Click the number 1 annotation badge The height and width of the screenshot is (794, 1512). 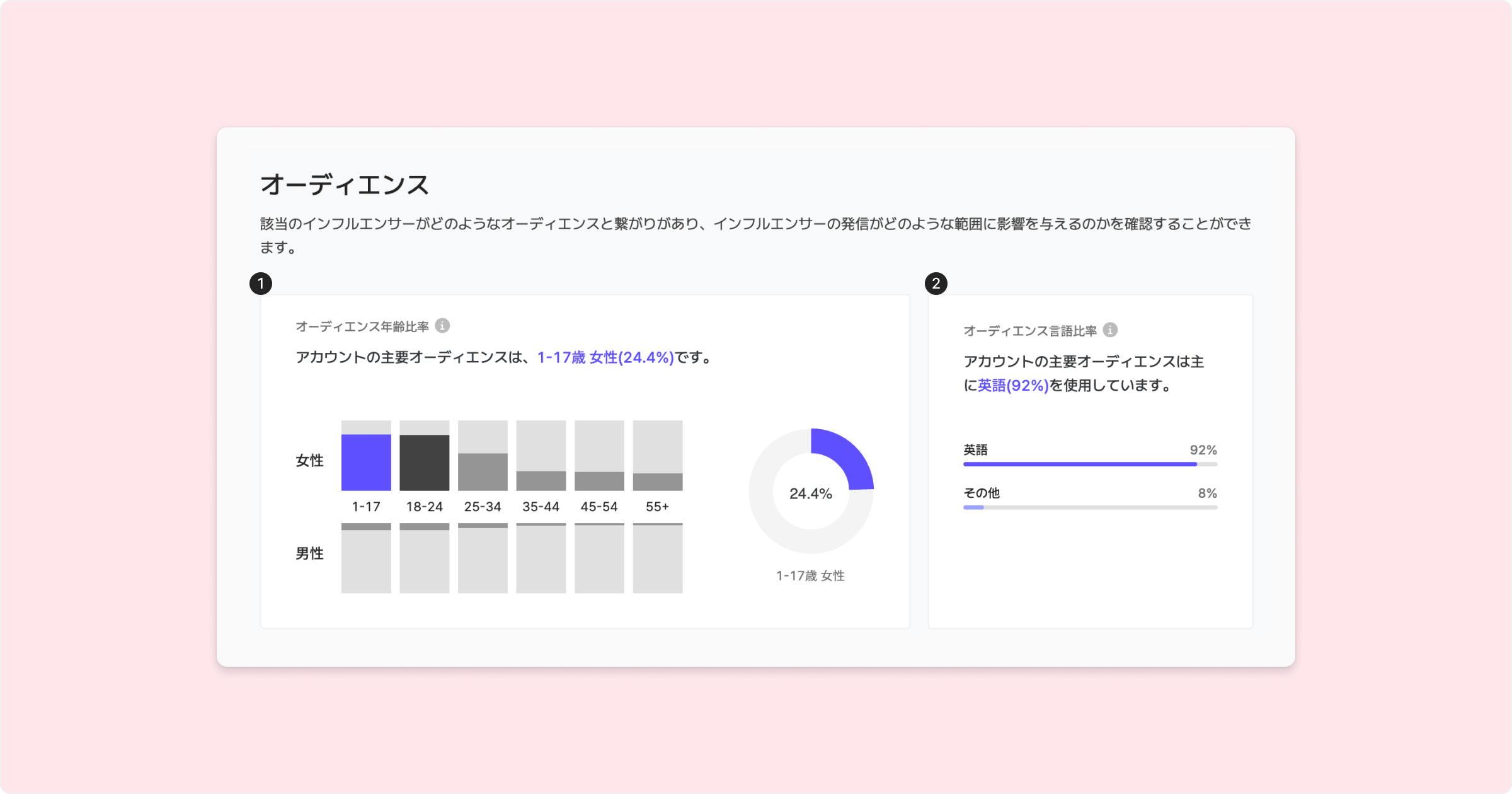pyautogui.click(x=261, y=284)
